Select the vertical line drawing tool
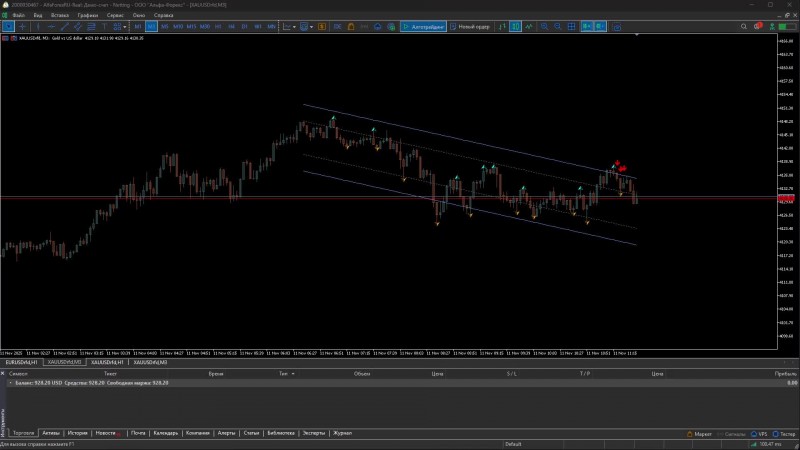 click(38, 27)
